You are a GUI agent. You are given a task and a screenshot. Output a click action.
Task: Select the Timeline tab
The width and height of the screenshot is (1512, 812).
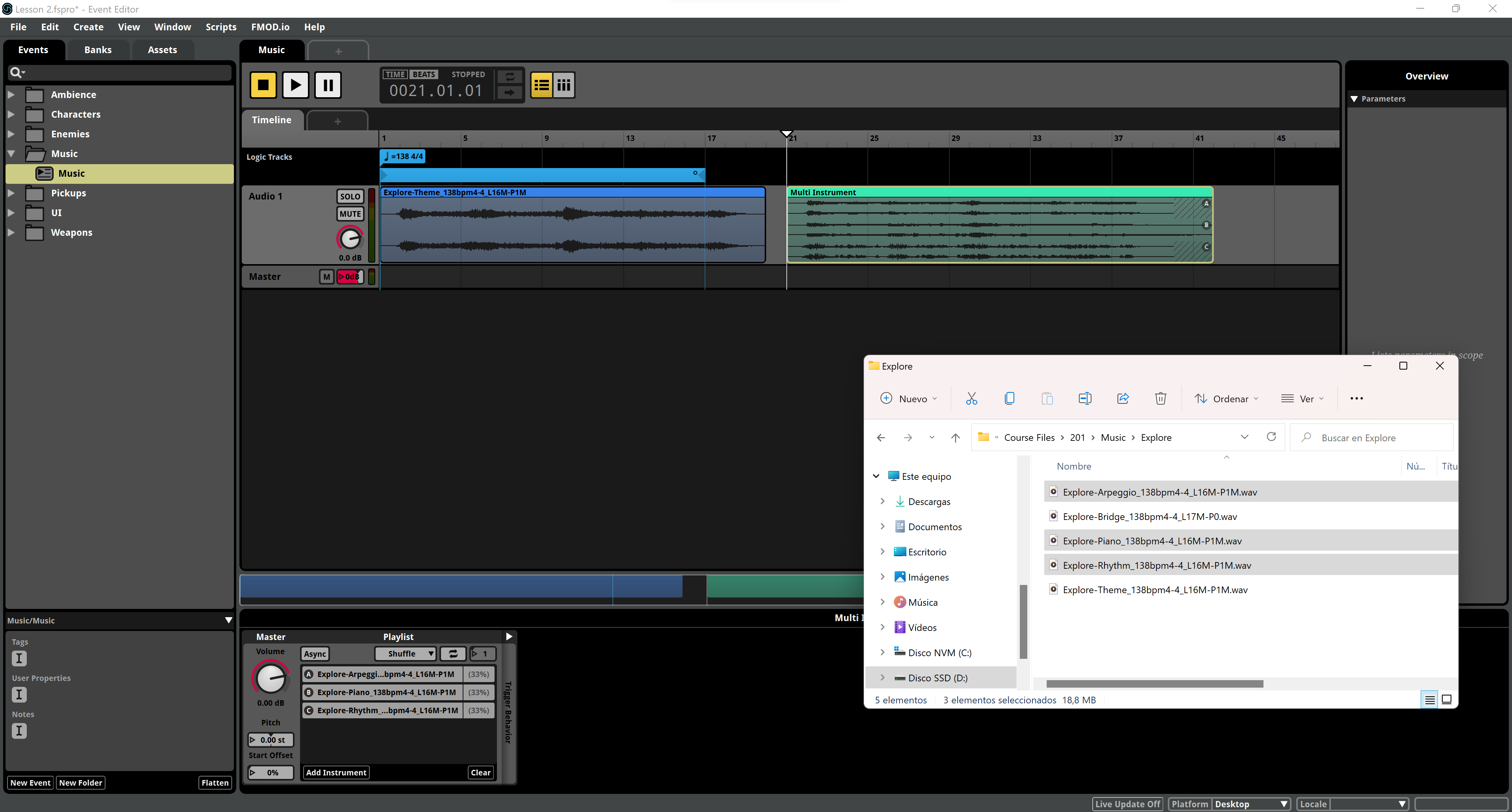272,120
